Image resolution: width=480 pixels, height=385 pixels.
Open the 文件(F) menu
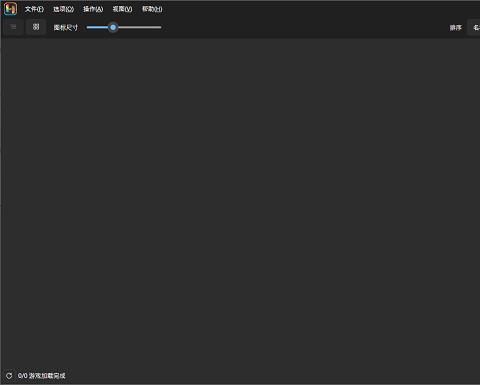[34, 9]
